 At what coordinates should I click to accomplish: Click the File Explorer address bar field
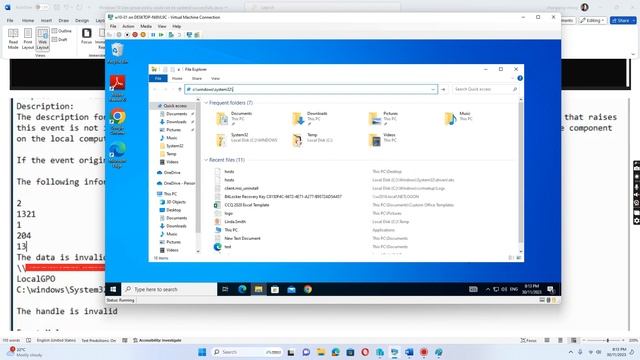click(311, 89)
